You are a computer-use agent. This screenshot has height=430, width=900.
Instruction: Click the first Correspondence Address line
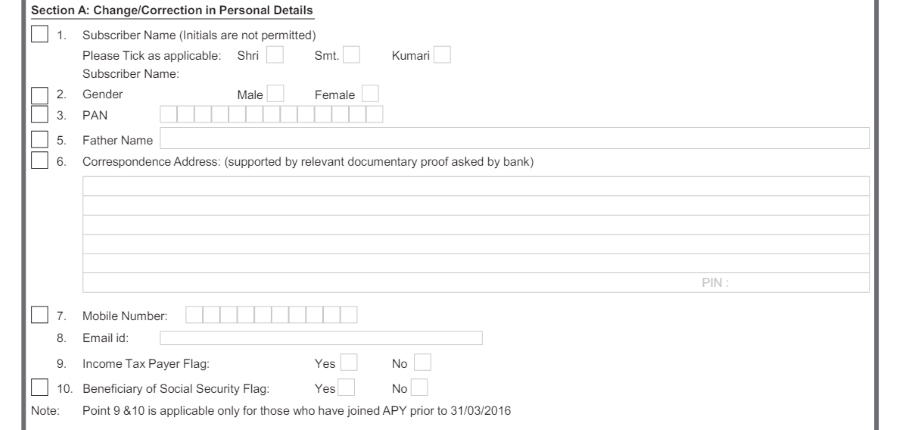(476, 186)
